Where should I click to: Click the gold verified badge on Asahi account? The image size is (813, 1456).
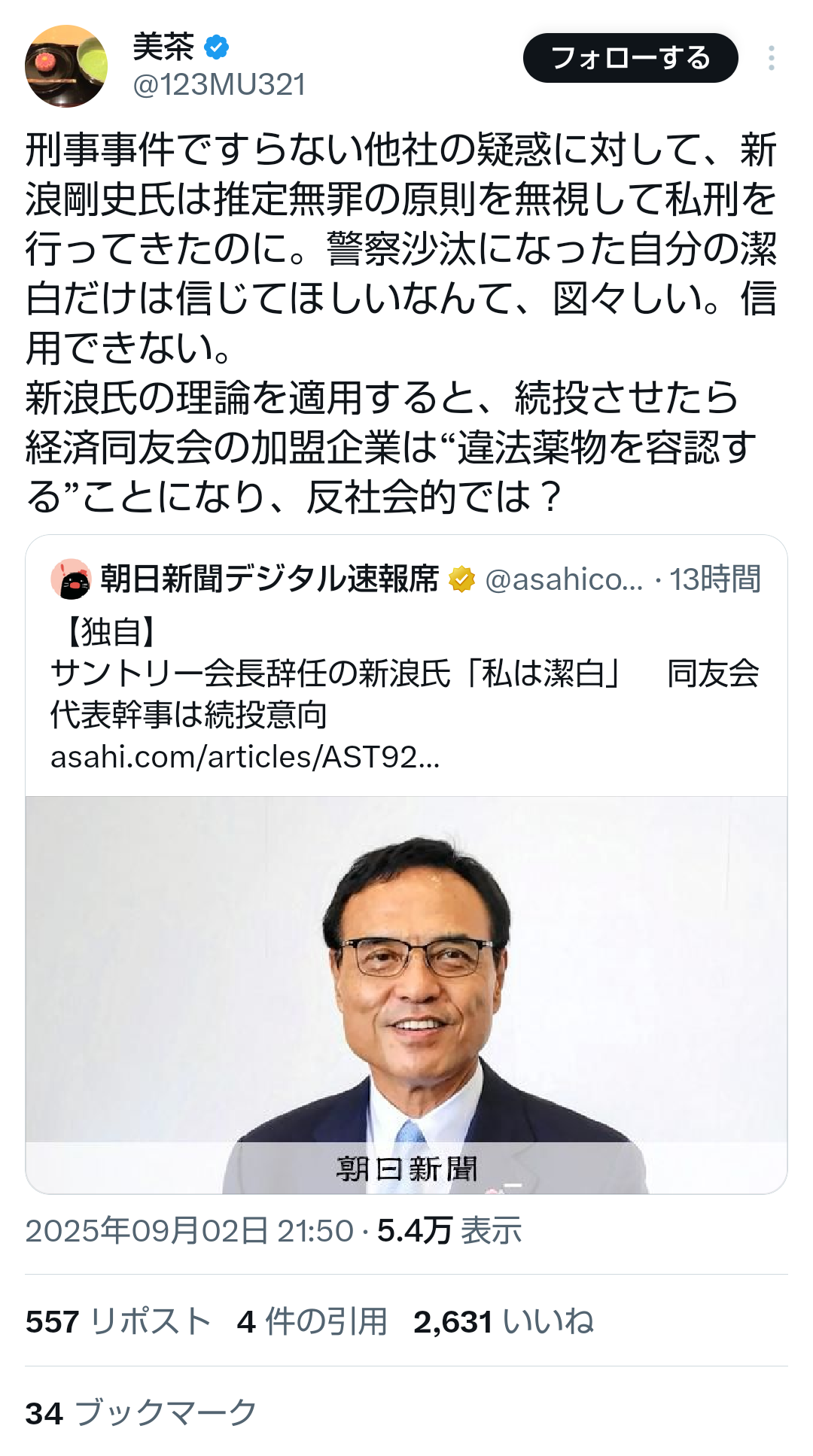point(461,579)
